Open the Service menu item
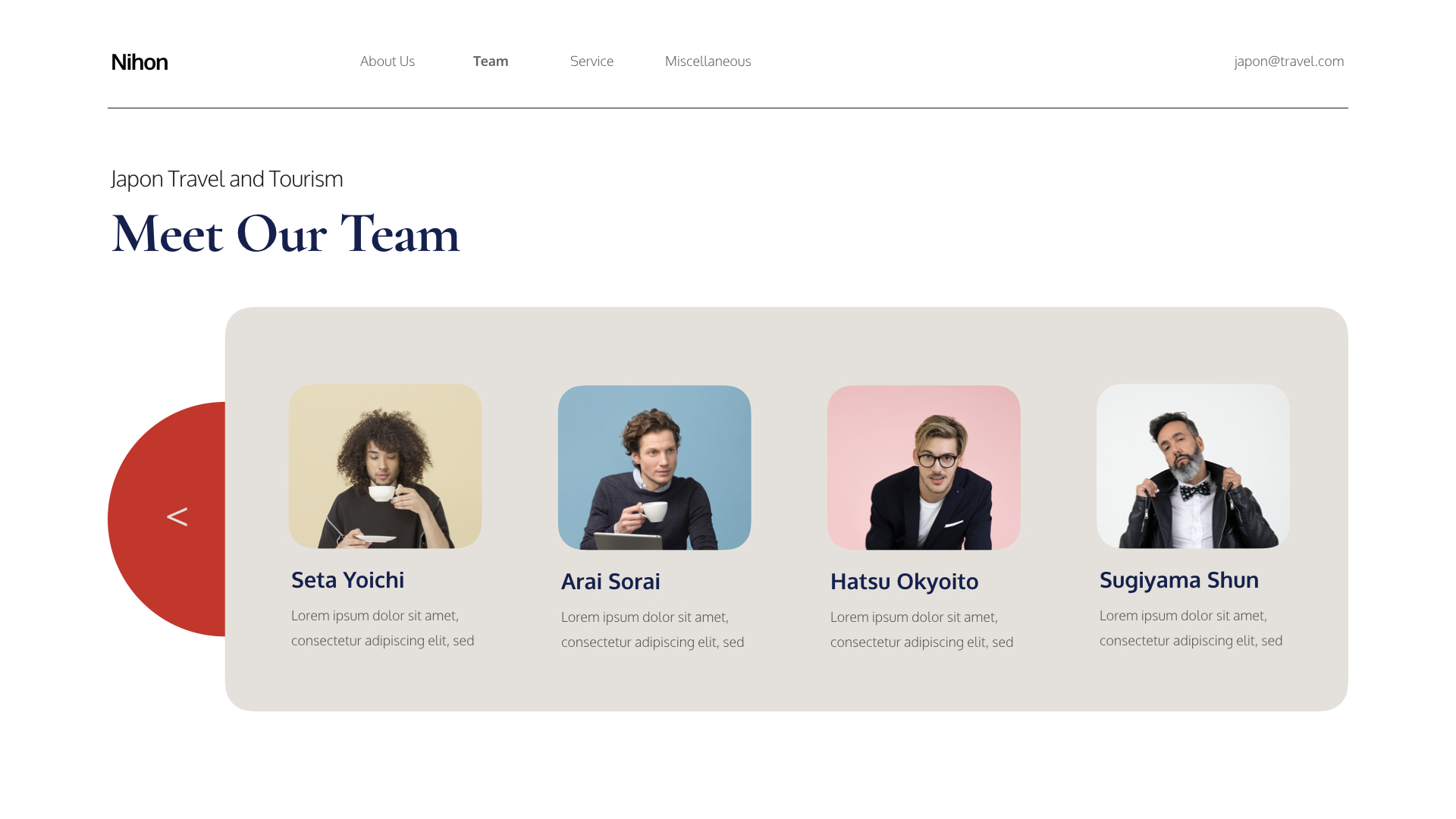Image resolution: width=1456 pixels, height=819 pixels. (x=591, y=61)
